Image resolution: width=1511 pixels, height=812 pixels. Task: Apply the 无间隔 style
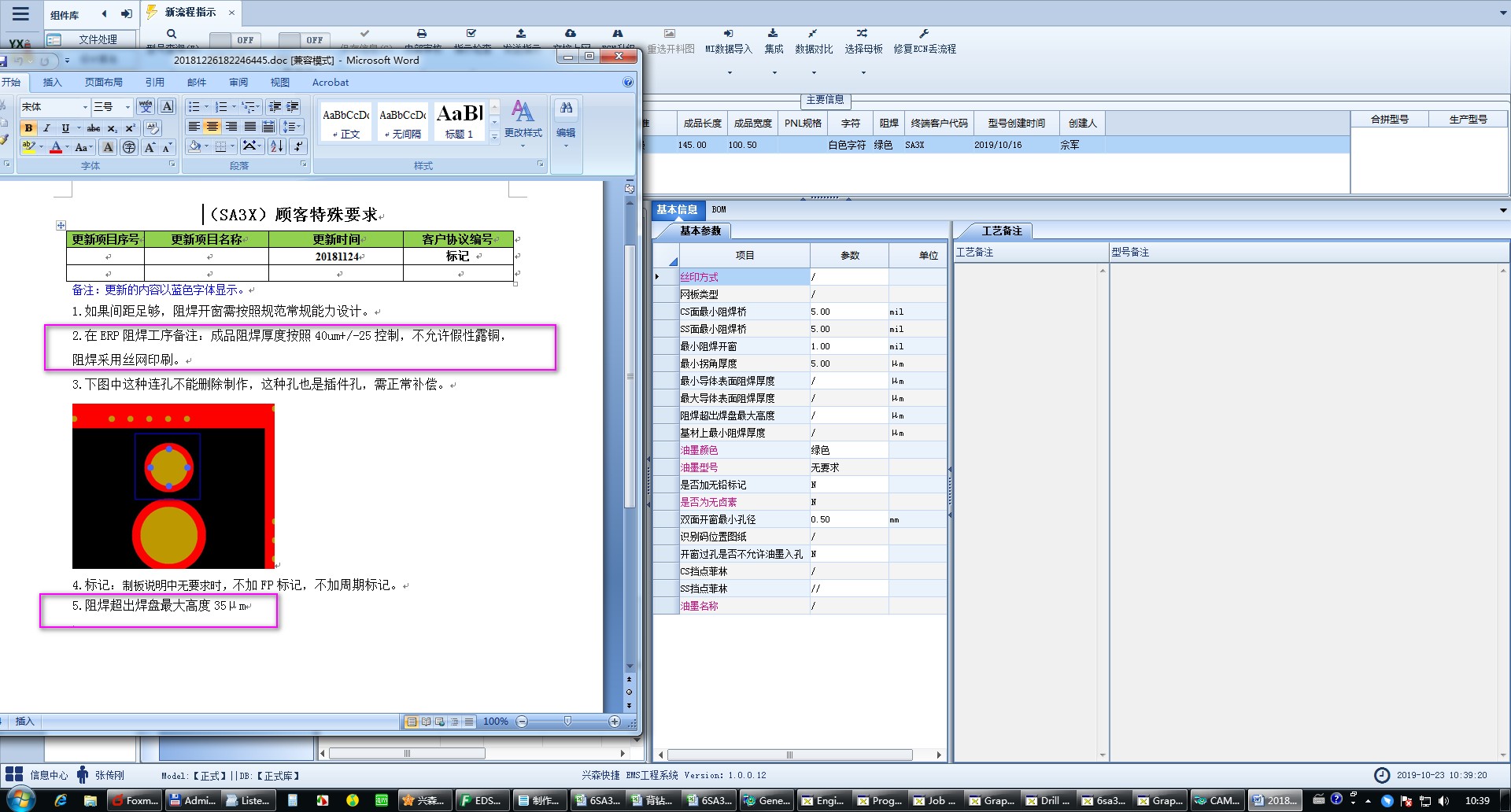(402, 122)
